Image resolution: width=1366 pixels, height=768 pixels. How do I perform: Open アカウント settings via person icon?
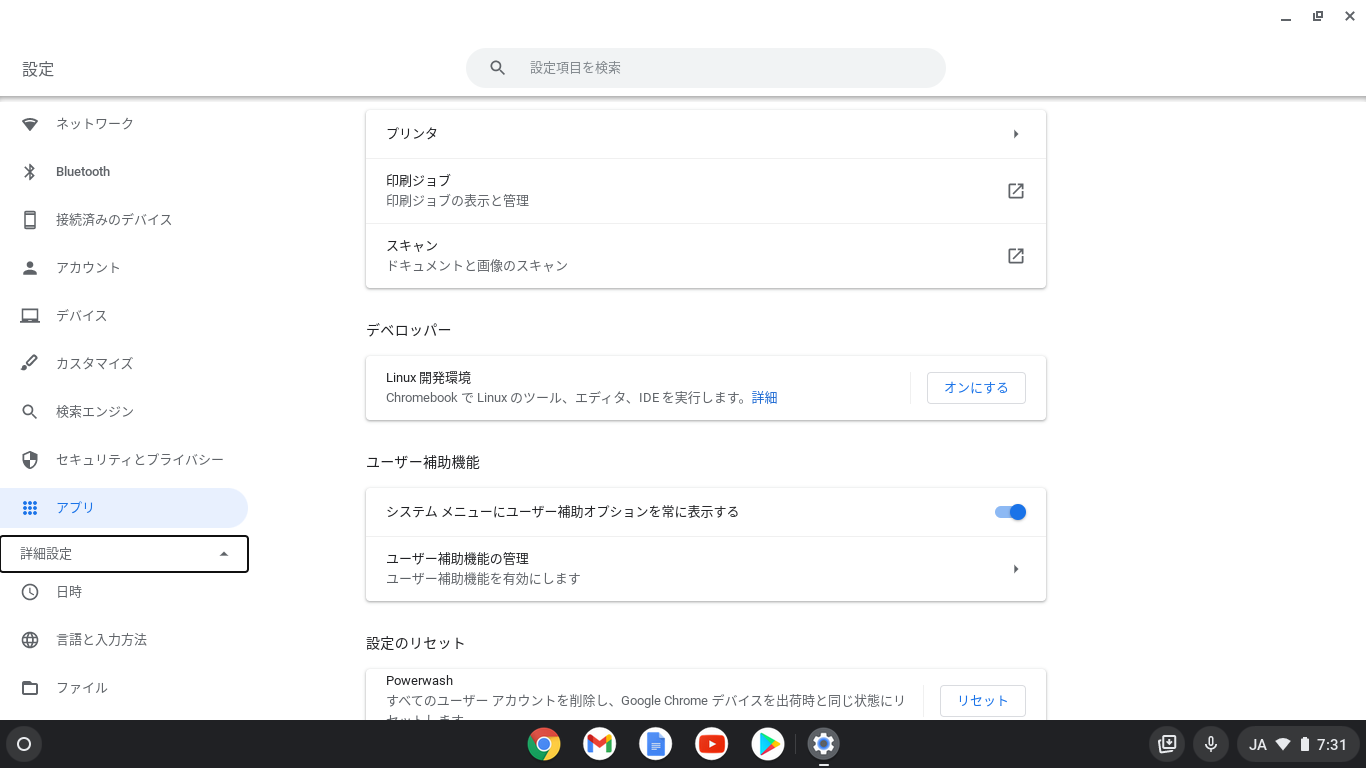point(30,267)
